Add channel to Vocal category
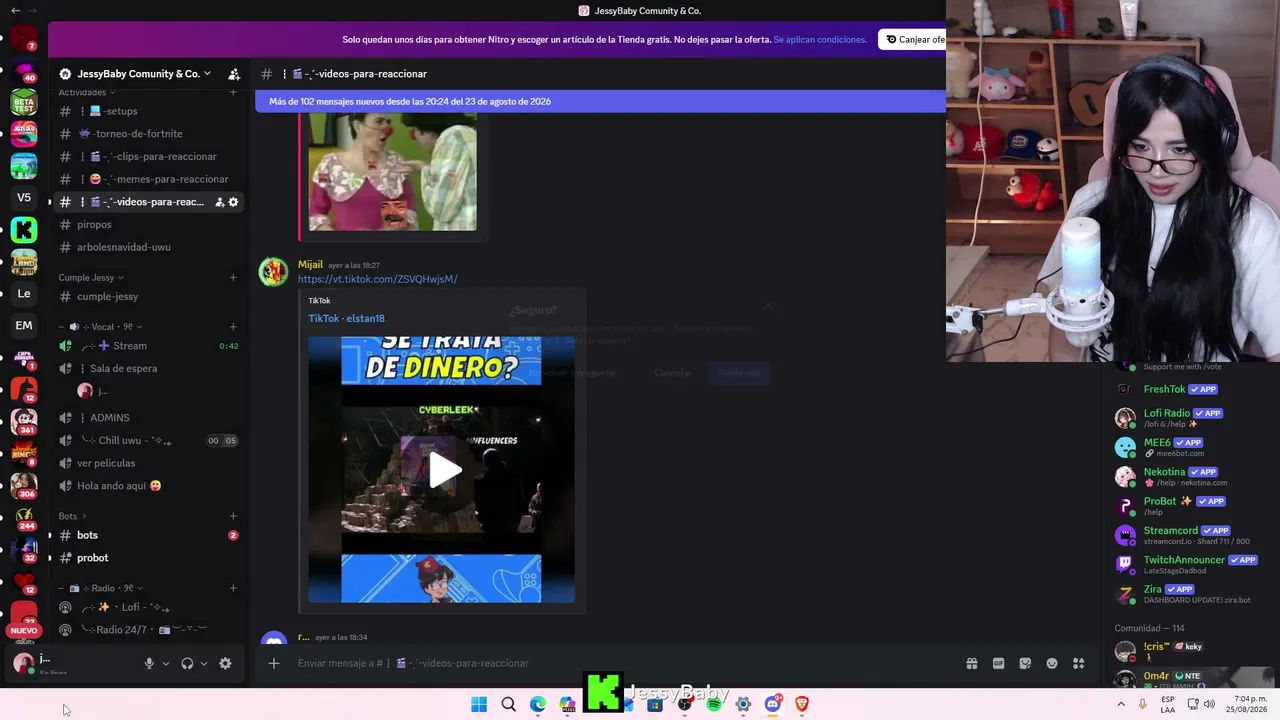This screenshot has width=1280, height=720. [x=233, y=326]
